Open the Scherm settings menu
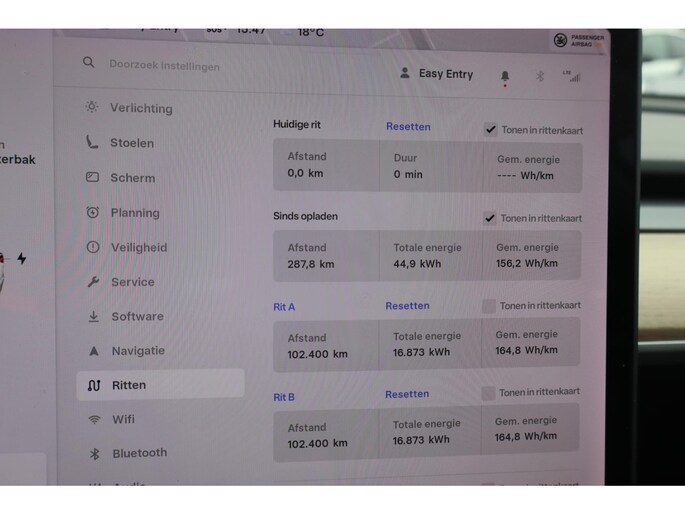Image resolution: width=685 pixels, height=514 pixels. click(x=132, y=178)
